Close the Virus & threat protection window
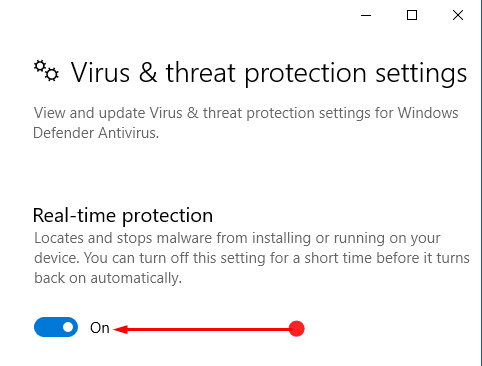 coord(458,15)
